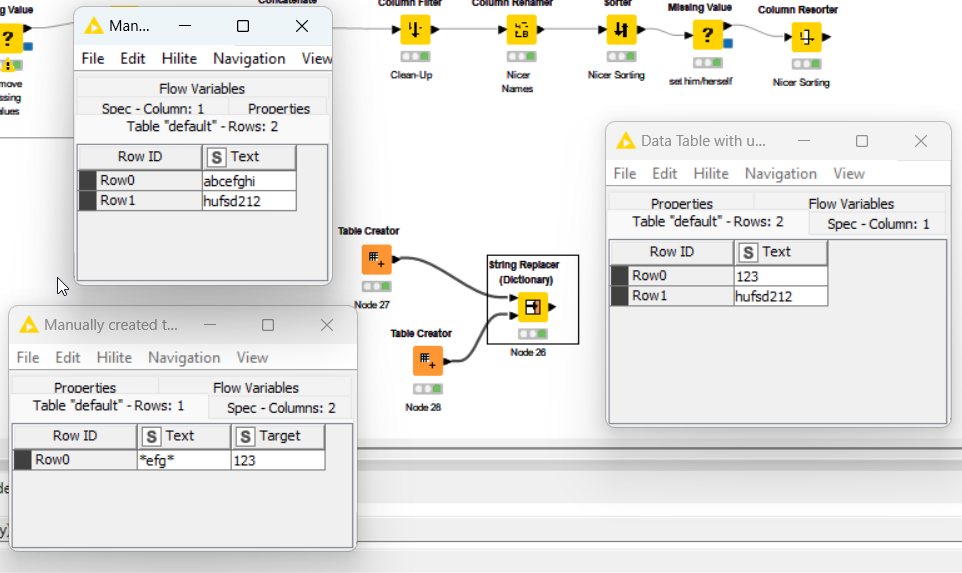The height and width of the screenshot is (573, 962).
Task: Open Properties tab in top-left table window
Action: pos(279,109)
